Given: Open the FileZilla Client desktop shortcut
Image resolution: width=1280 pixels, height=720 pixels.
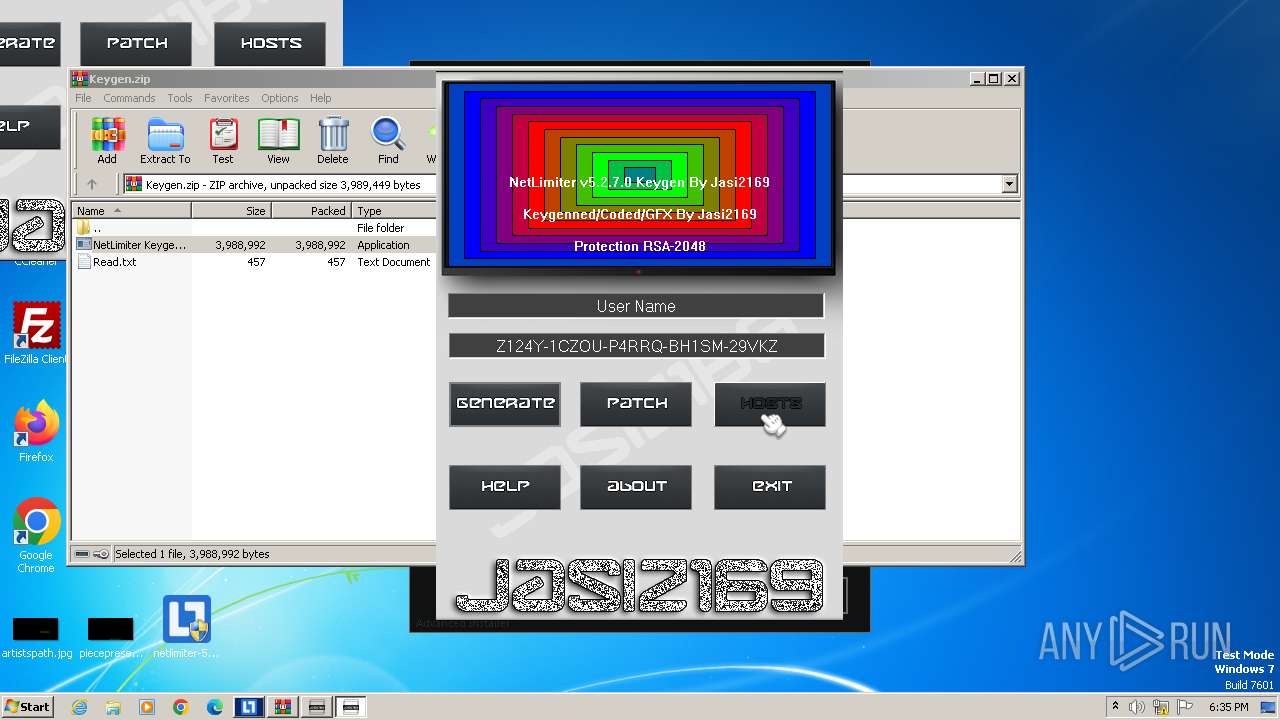Looking at the screenshot, I should (x=36, y=334).
